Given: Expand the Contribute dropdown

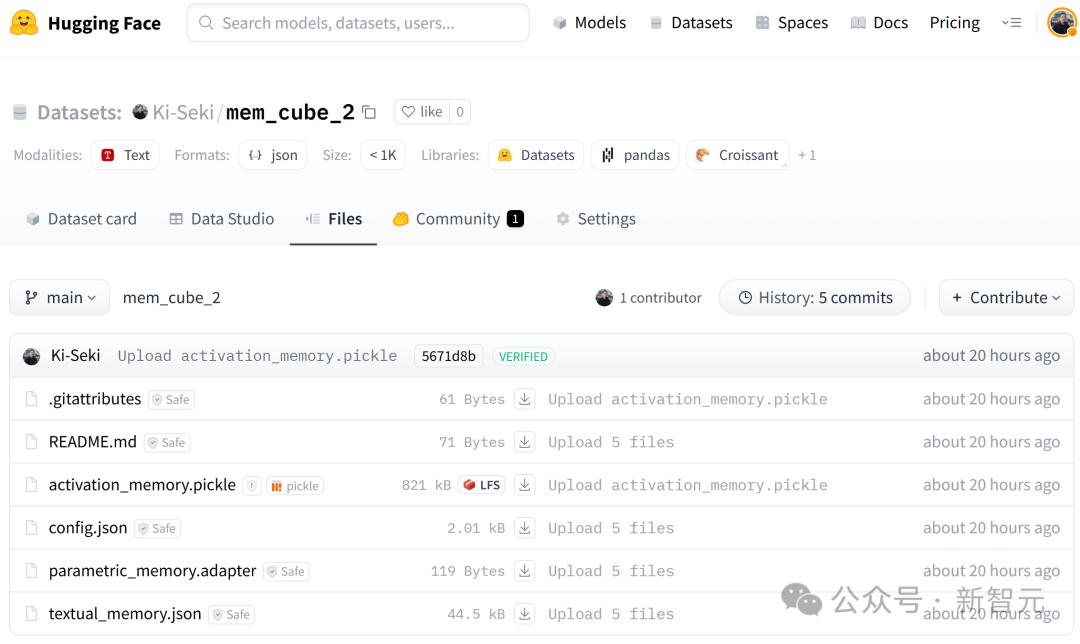Looking at the screenshot, I should tap(1006, 298).
